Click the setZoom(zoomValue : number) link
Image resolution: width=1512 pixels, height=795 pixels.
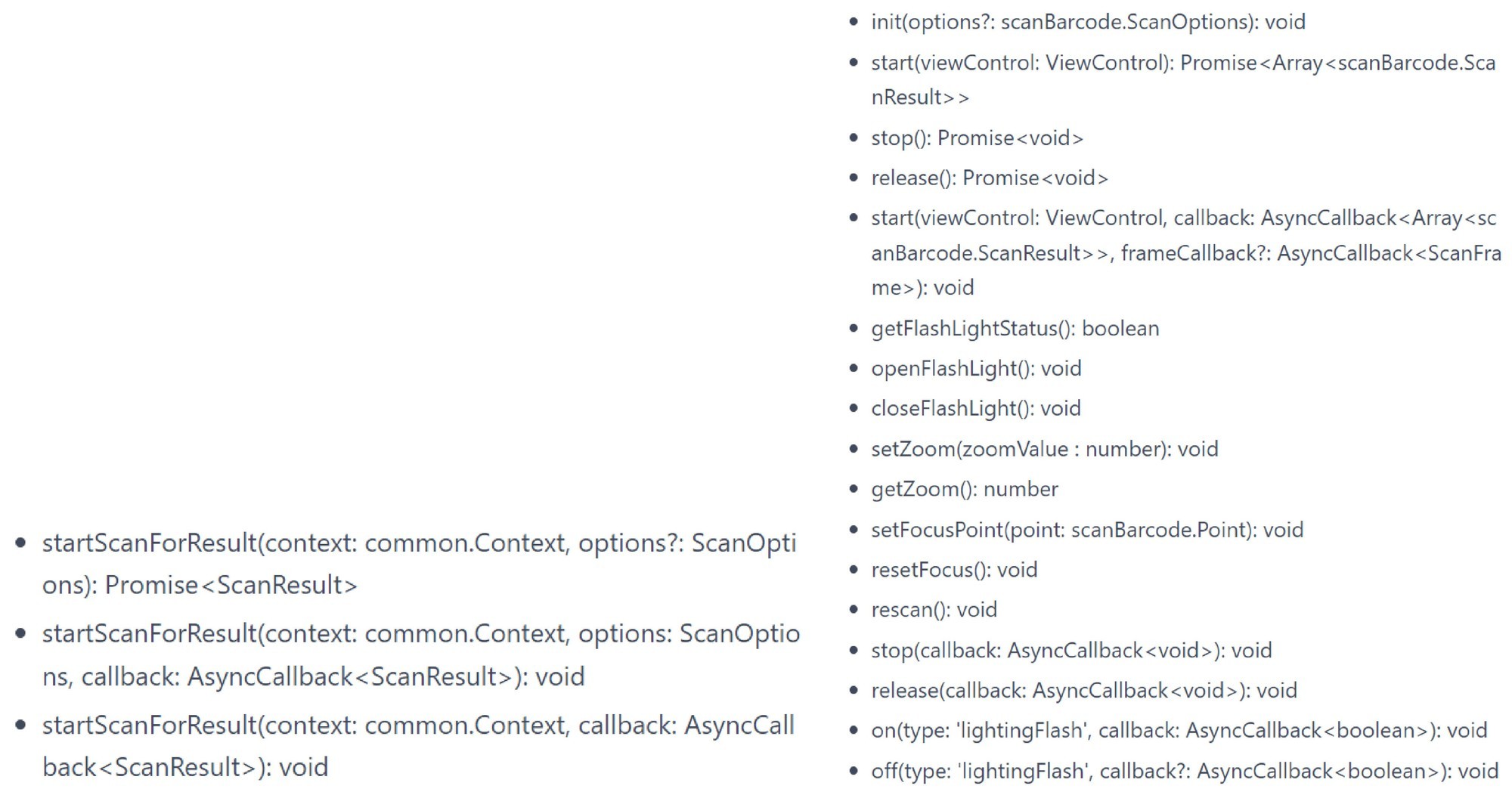click(x=1044, y=450)
